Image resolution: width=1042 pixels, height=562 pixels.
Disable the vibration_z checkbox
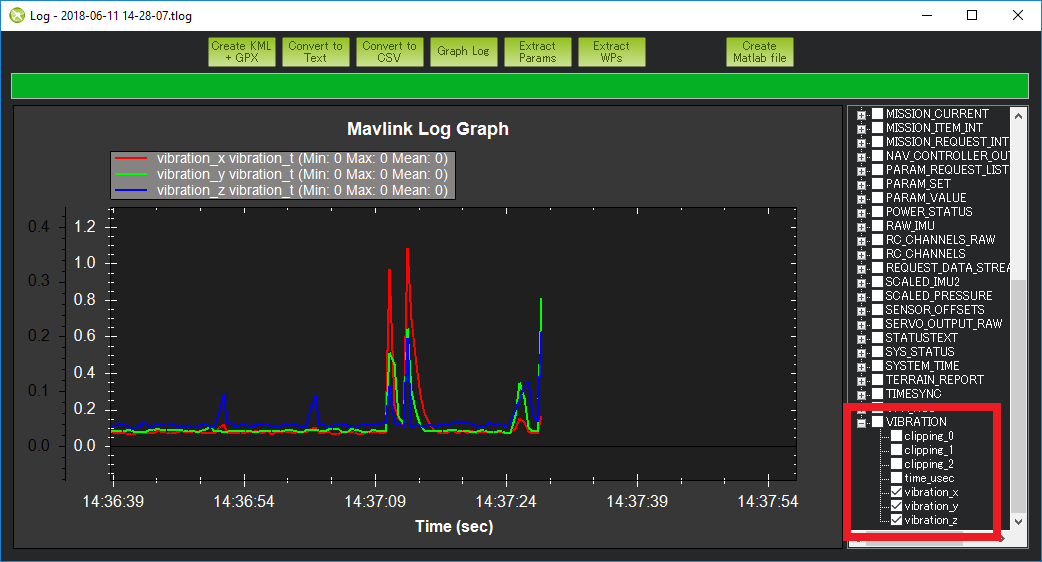[x=896, y=520]
